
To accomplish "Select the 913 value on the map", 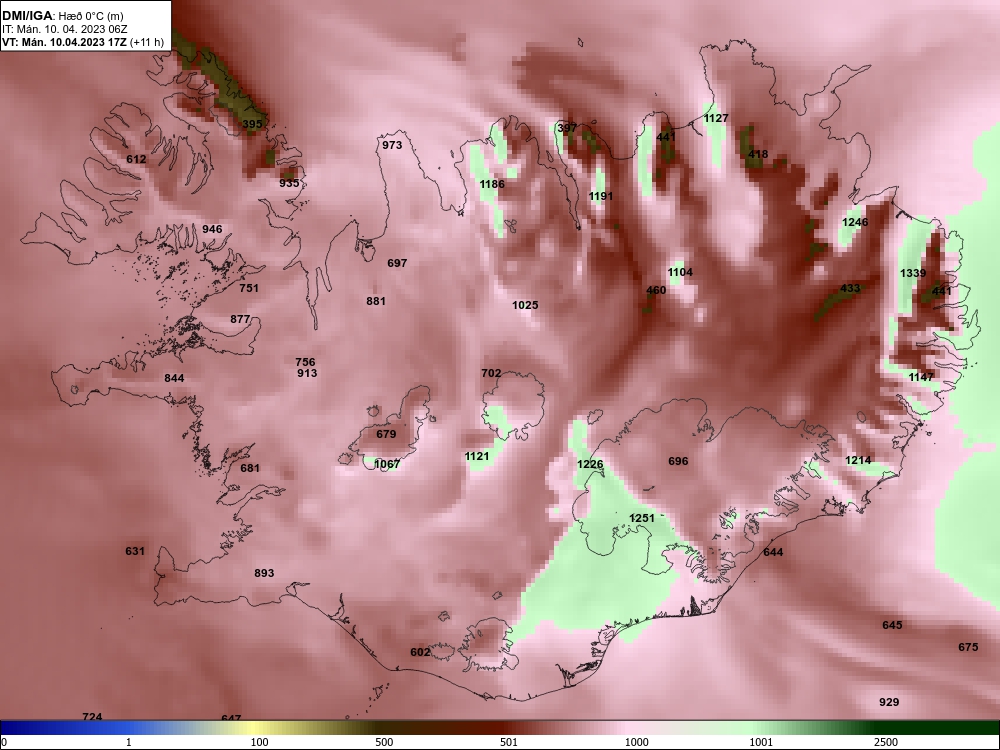I will 307,373.
